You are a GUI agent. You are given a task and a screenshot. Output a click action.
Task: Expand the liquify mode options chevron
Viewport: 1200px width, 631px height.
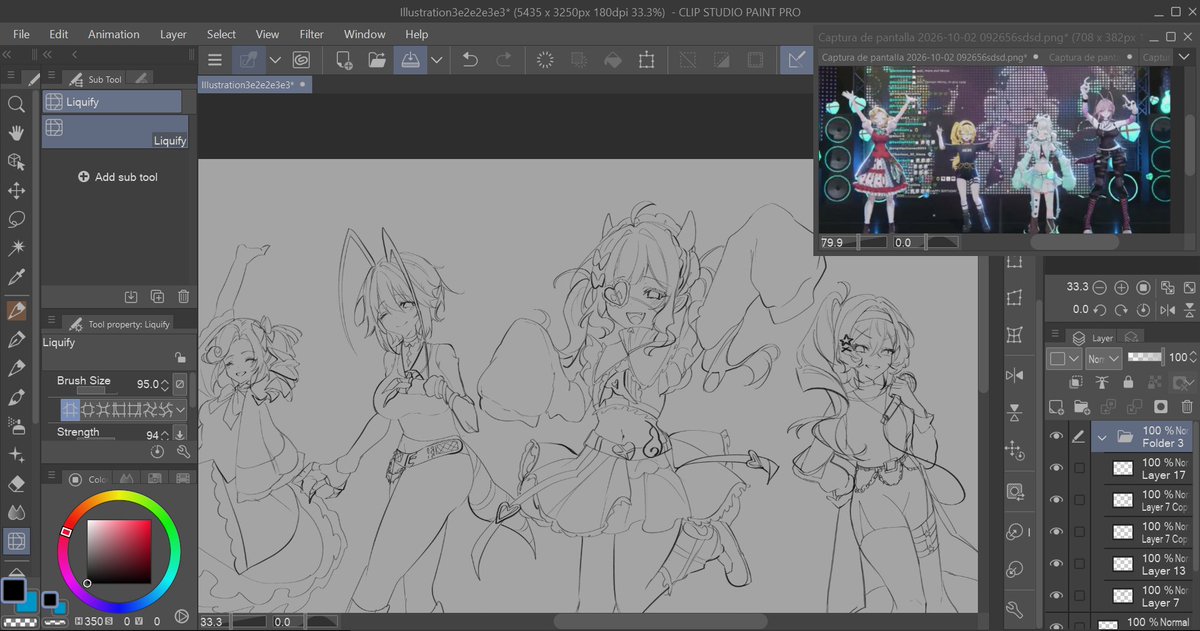[181, 410]
